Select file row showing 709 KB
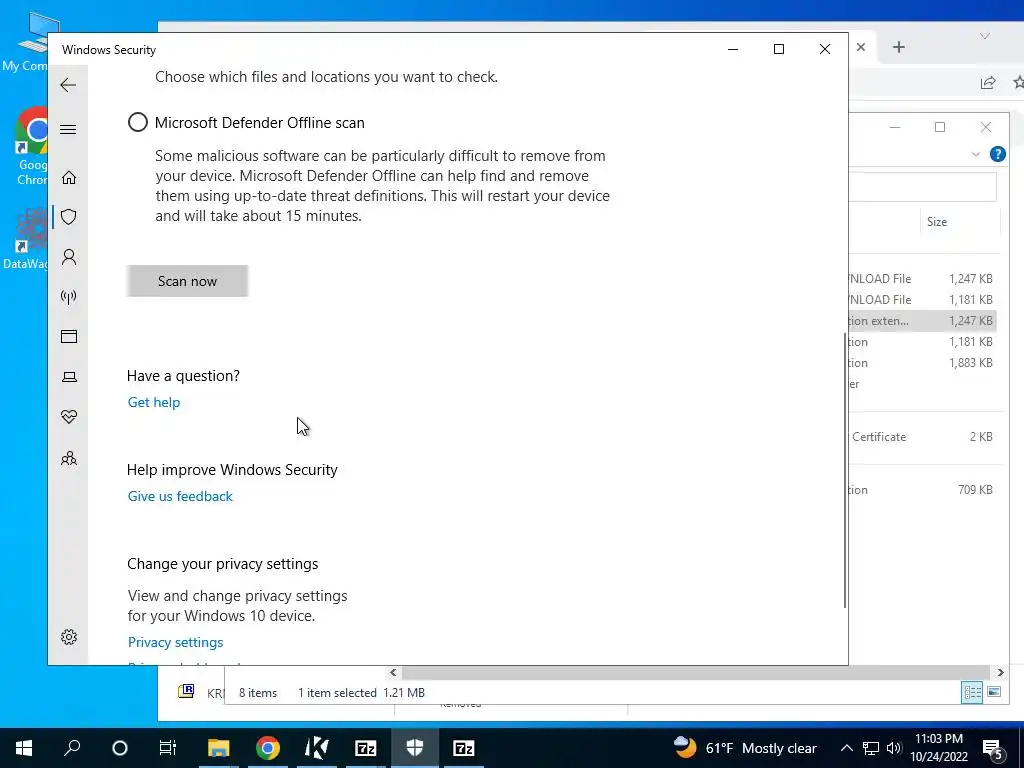This screenshot has width=1024, height=768. pyautogui.click(x=923, y=490)
